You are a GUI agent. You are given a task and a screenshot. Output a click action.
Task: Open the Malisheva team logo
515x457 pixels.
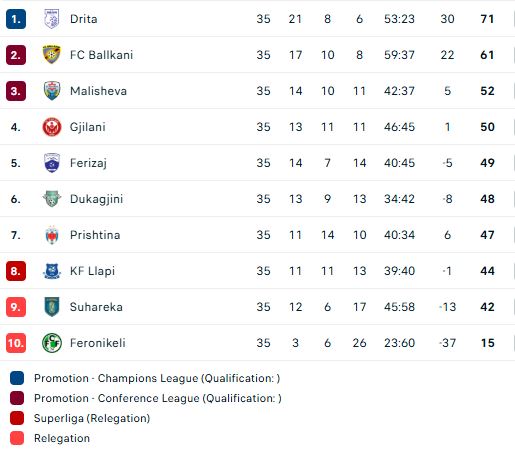coord(52,91)
